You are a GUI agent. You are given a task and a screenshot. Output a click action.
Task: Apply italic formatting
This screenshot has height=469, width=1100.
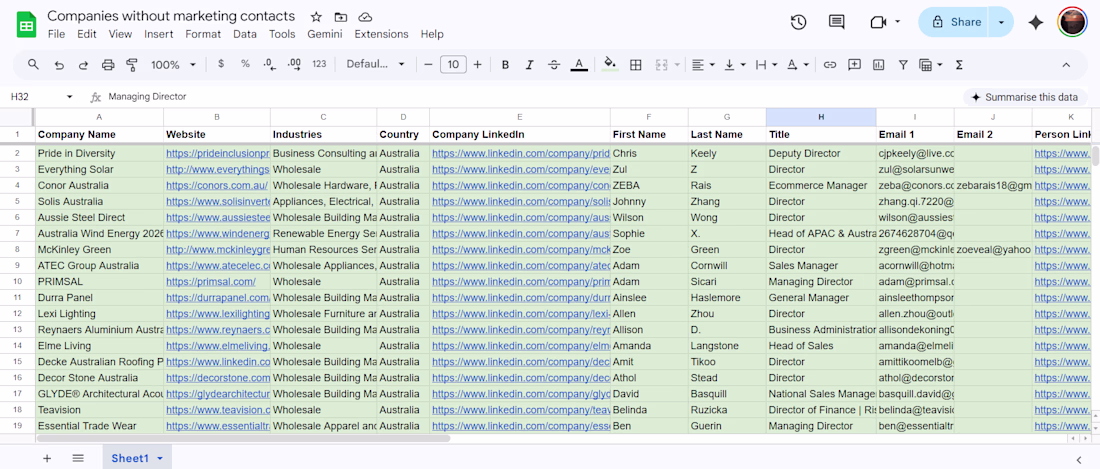click(x=530, y=64)
